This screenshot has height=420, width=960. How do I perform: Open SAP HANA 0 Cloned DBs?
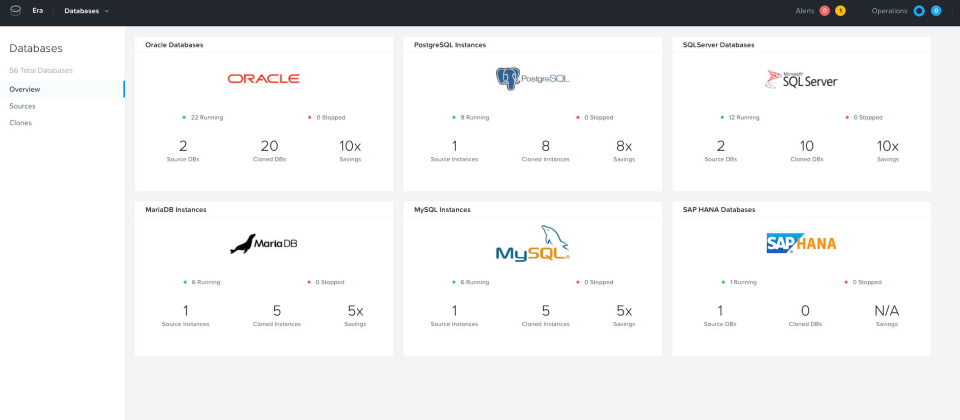805,315
